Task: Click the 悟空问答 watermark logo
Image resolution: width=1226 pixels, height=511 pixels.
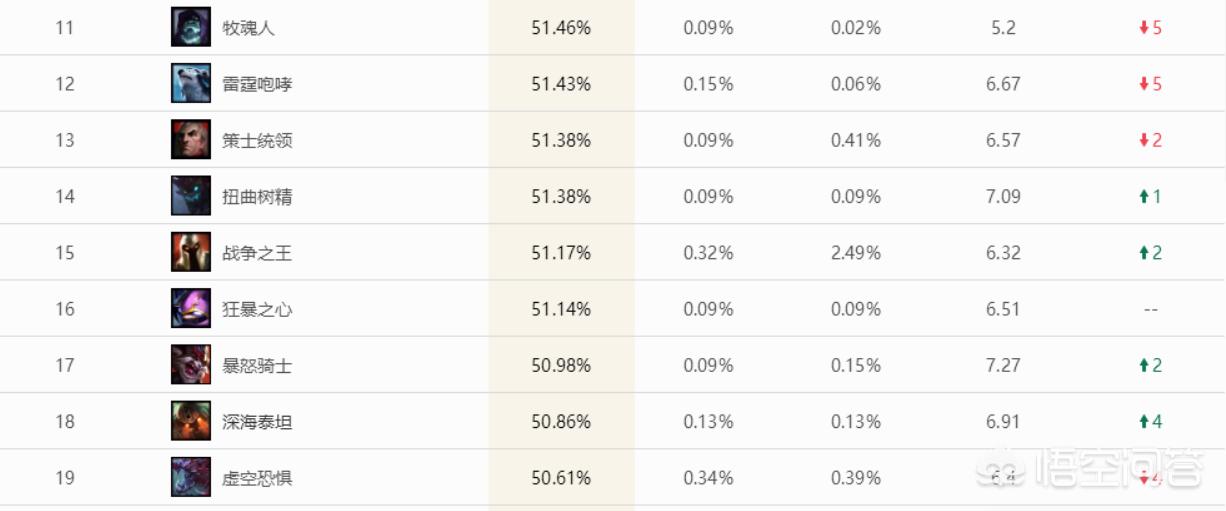Action: point(1090,467)
